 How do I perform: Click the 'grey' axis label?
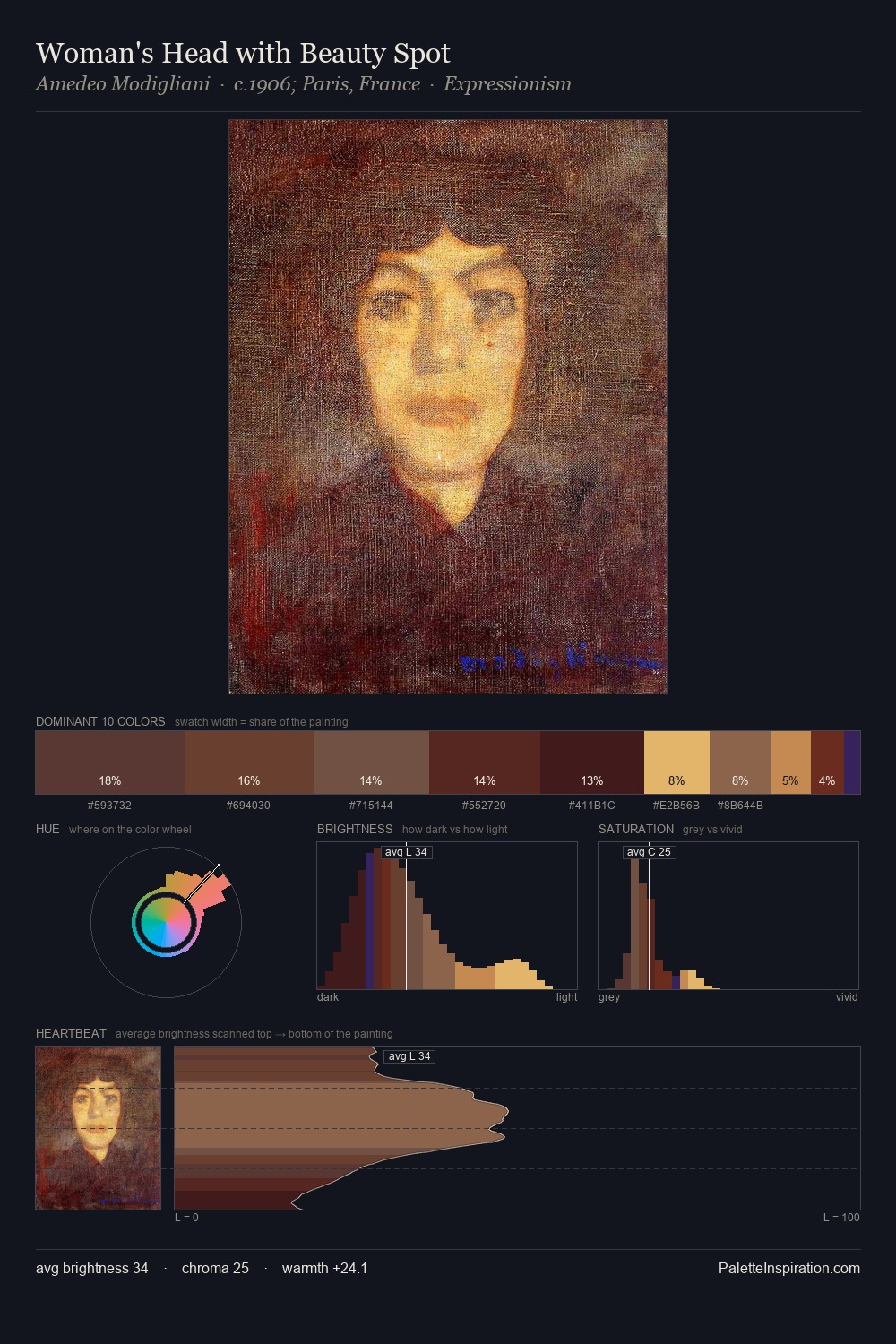coord(609,997)
